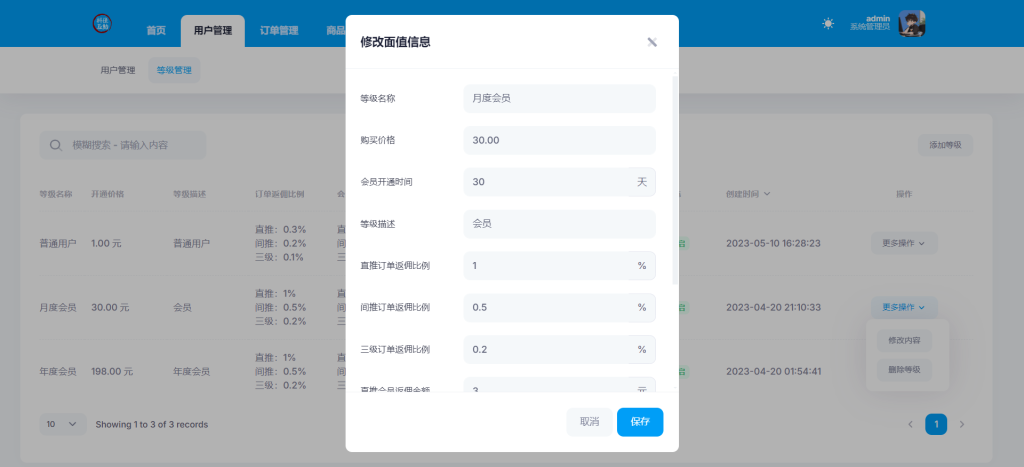
Task: Open the admin avatar menu
Action: click(912, 24)
